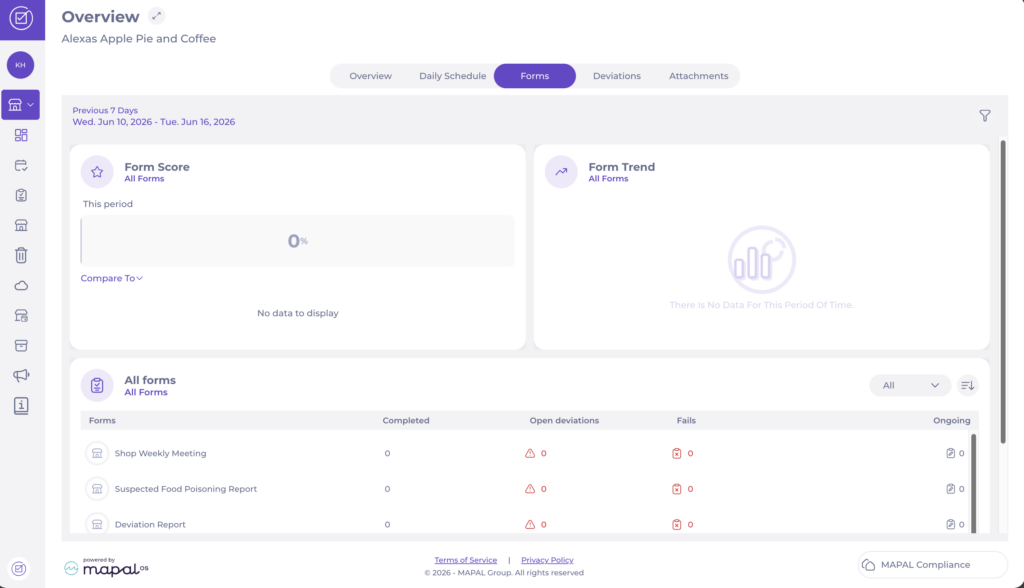Select the Attachments tab
Viewport: 1024px width, 588px height.
698,76
